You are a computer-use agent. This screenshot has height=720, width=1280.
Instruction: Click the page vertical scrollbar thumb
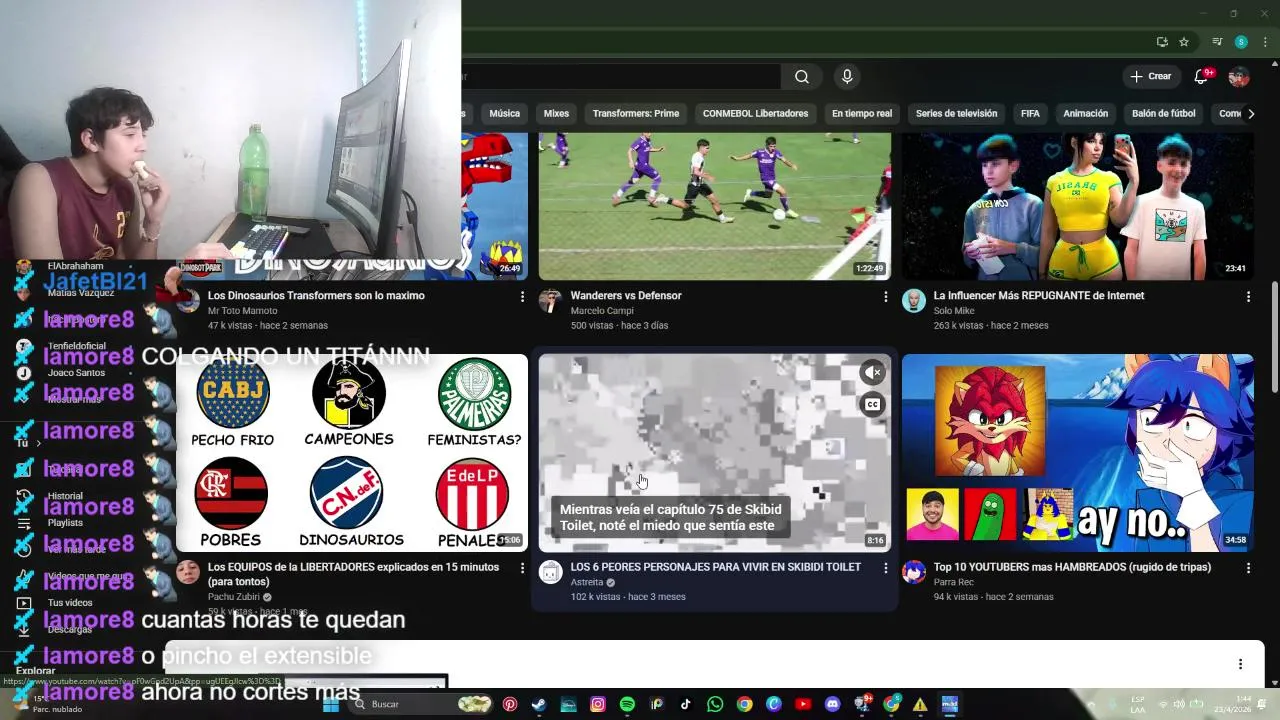coord(1274,337)
